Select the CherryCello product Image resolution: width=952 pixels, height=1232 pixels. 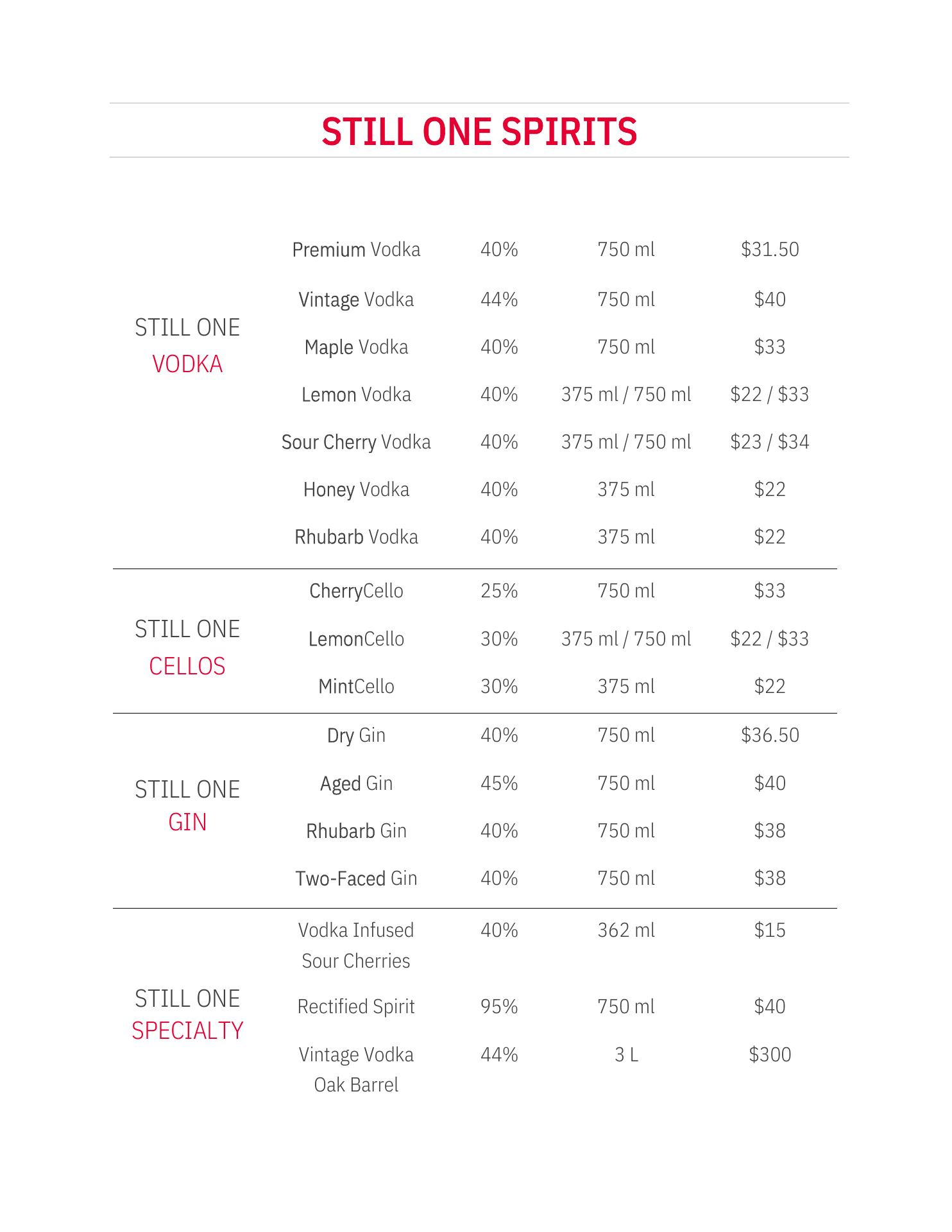click(356, 591)
